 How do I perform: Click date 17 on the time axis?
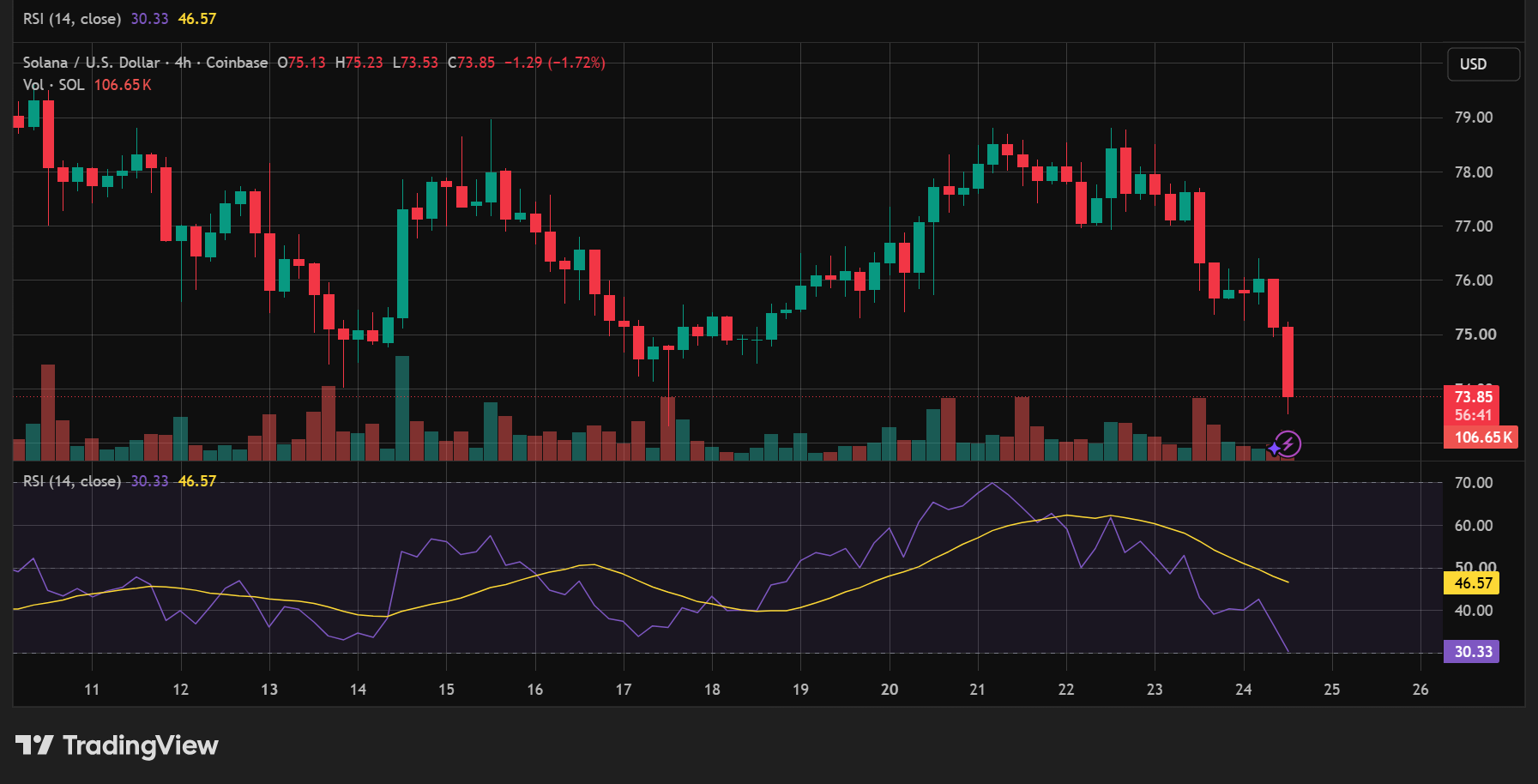(x=624, y=690)
